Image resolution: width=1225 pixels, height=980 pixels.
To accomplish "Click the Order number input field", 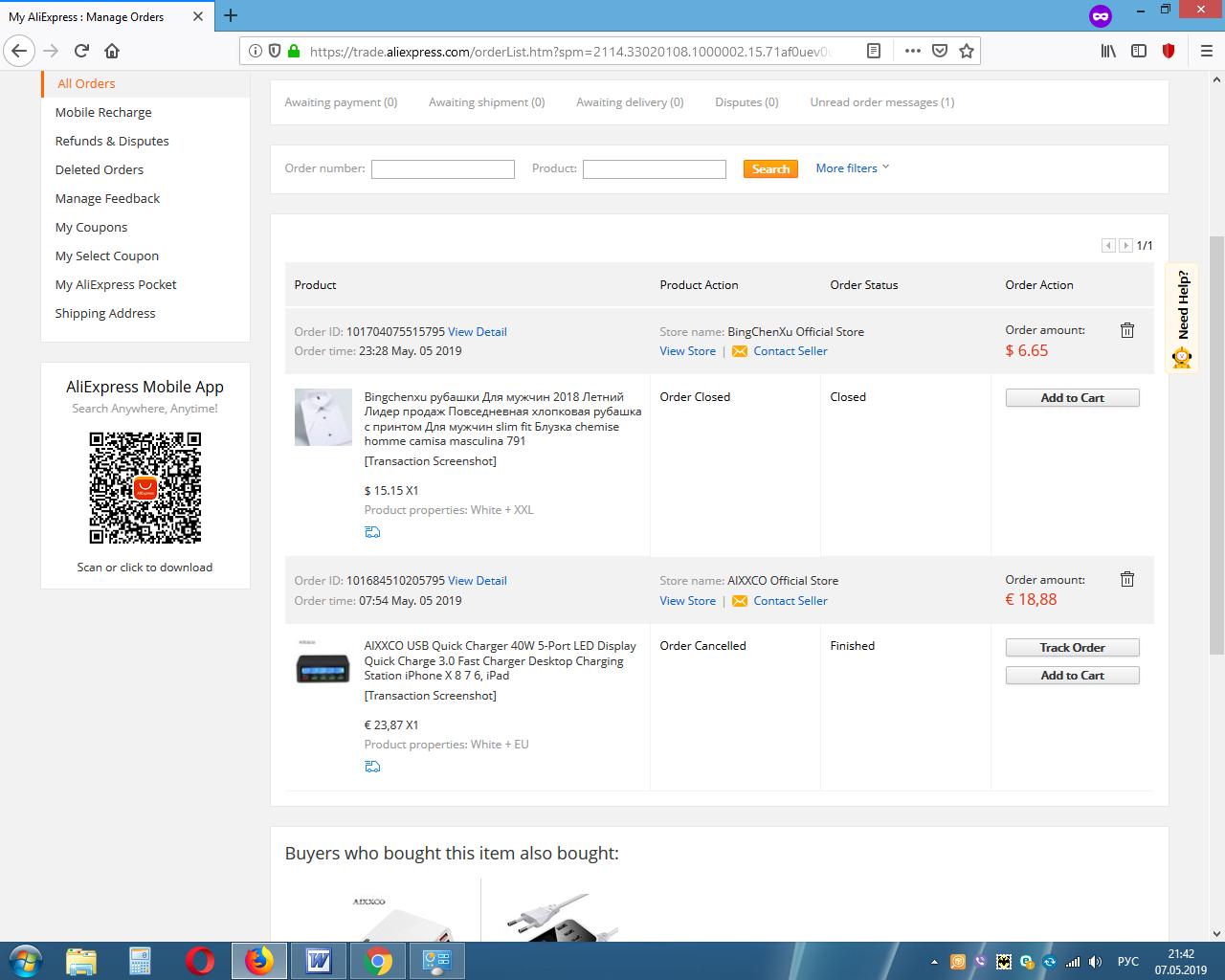I will click(443, 169).
